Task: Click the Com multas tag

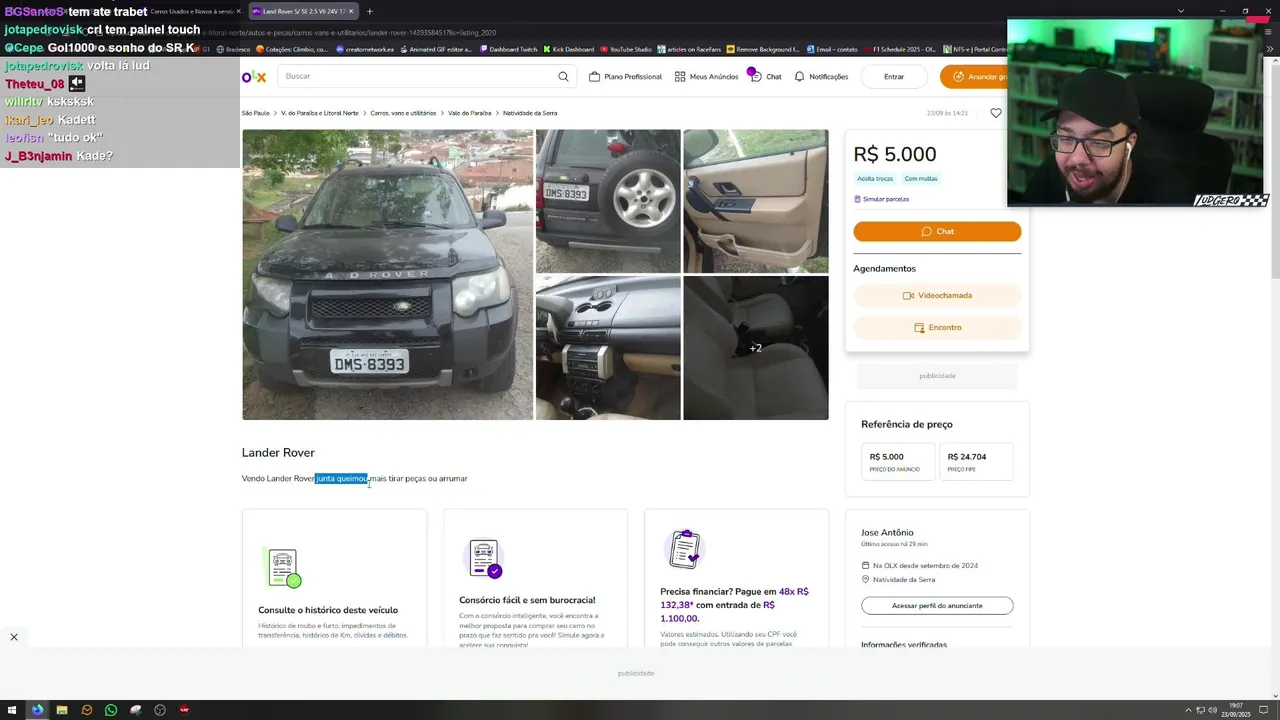Action: pyautogui.click(x=921, y=178)
